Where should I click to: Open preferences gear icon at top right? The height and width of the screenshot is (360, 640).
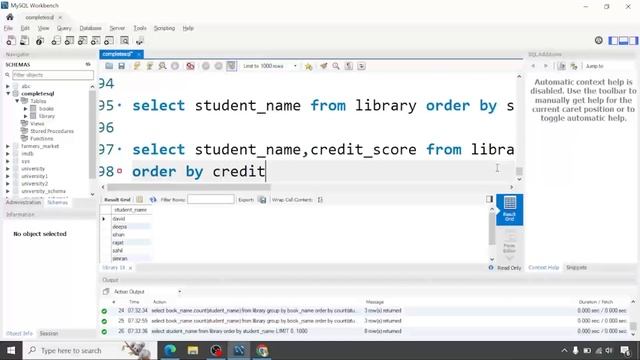click(598, 40)
